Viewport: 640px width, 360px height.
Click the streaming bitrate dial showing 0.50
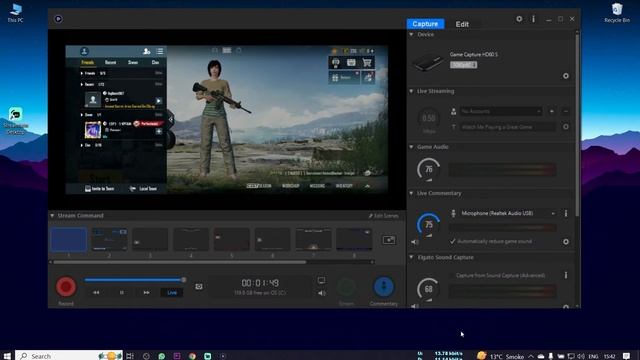(429, 119)
